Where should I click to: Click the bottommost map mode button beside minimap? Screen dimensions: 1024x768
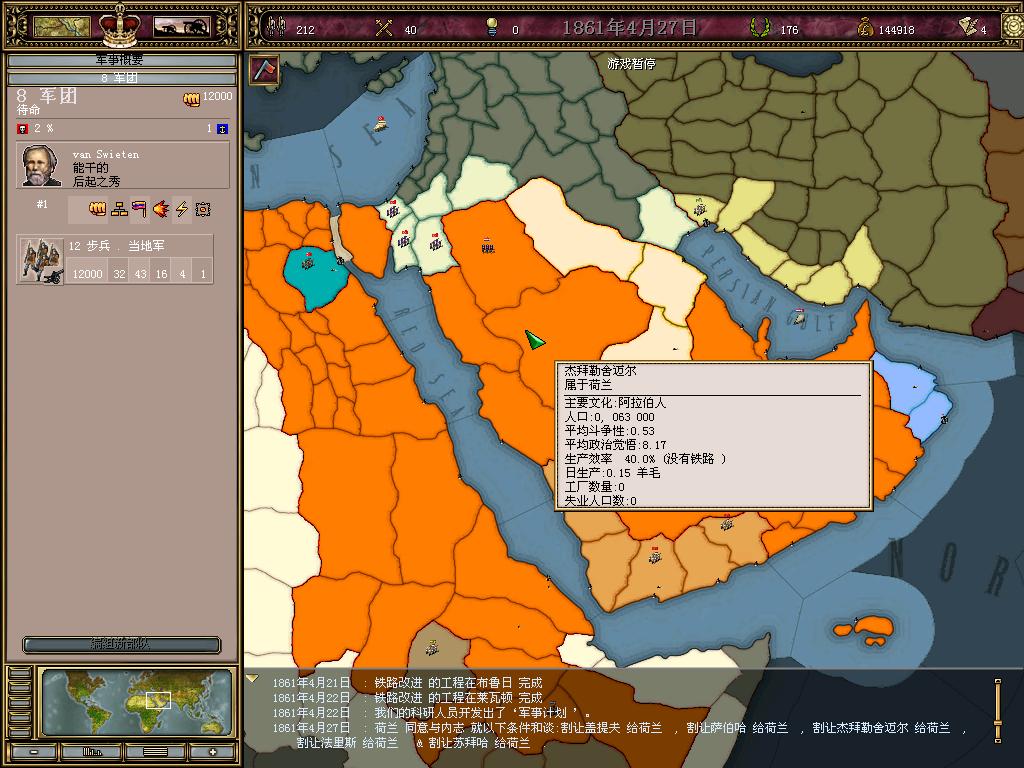[20, 733]
